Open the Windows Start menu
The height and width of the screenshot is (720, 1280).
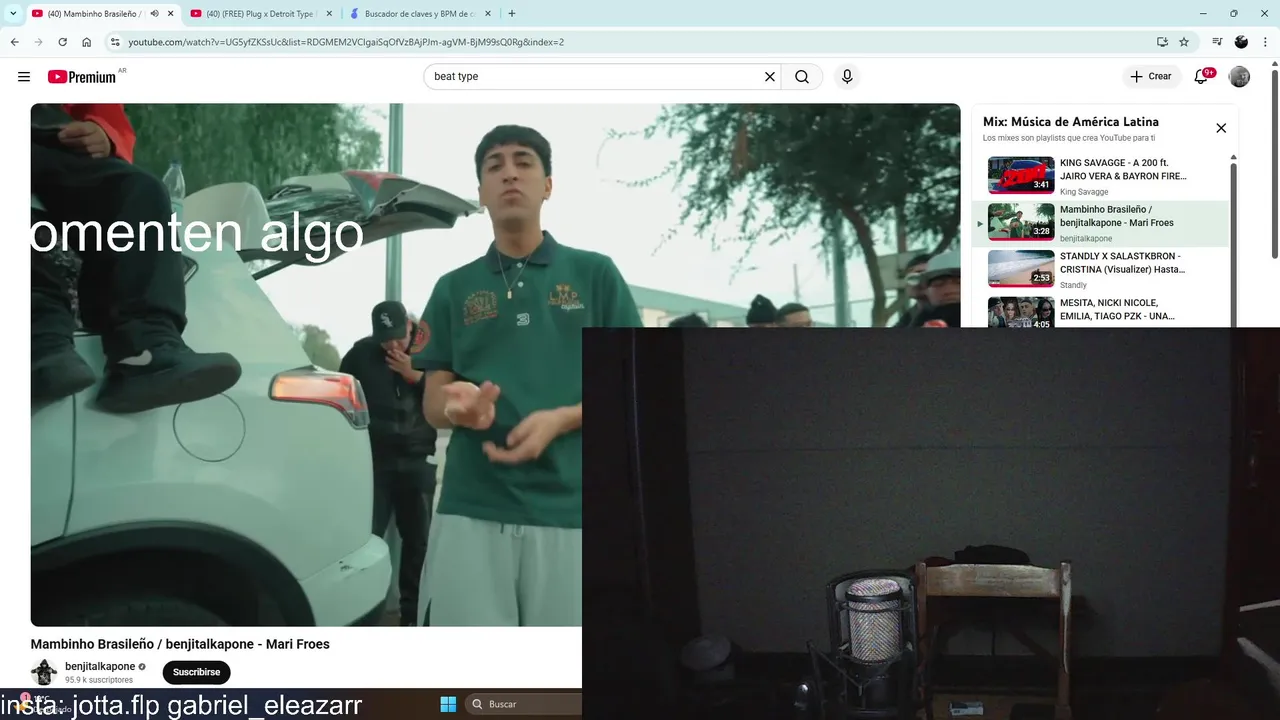[x=448, y=704]
